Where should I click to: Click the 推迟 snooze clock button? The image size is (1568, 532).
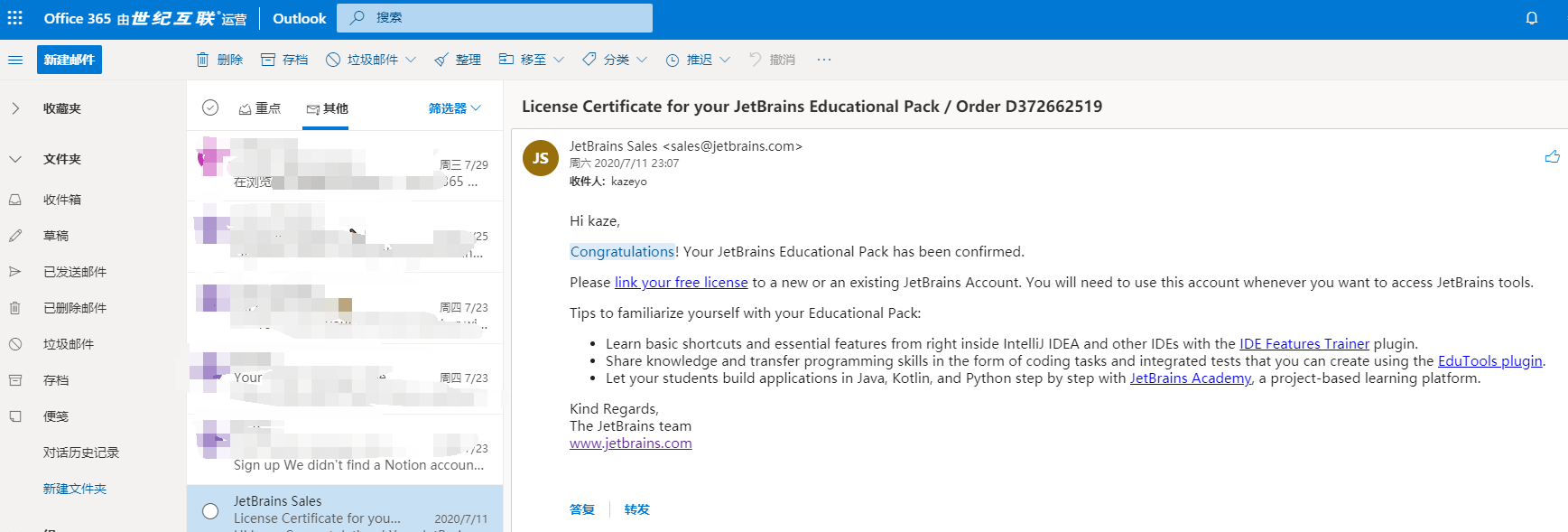(689, 60)
